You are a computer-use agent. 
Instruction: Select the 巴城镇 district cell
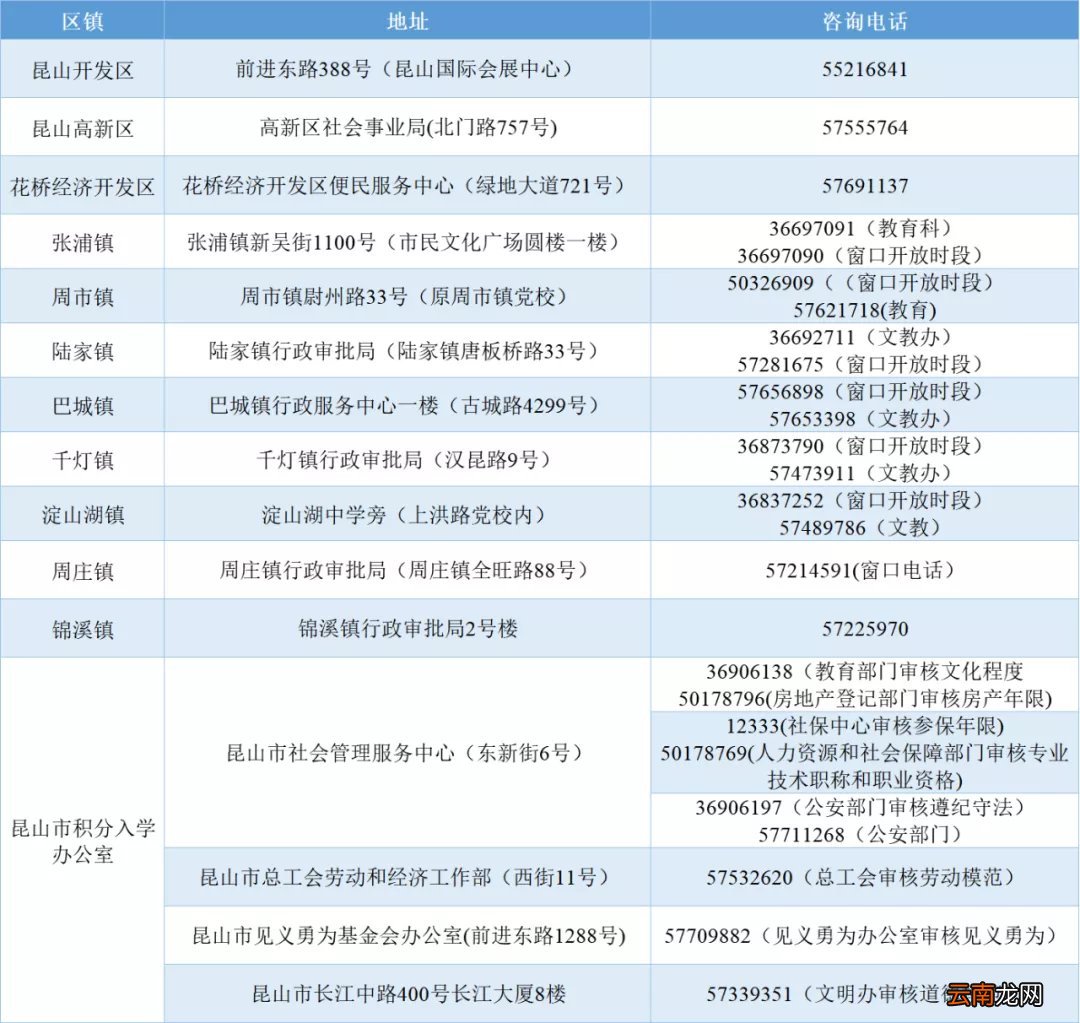[83, 406]
